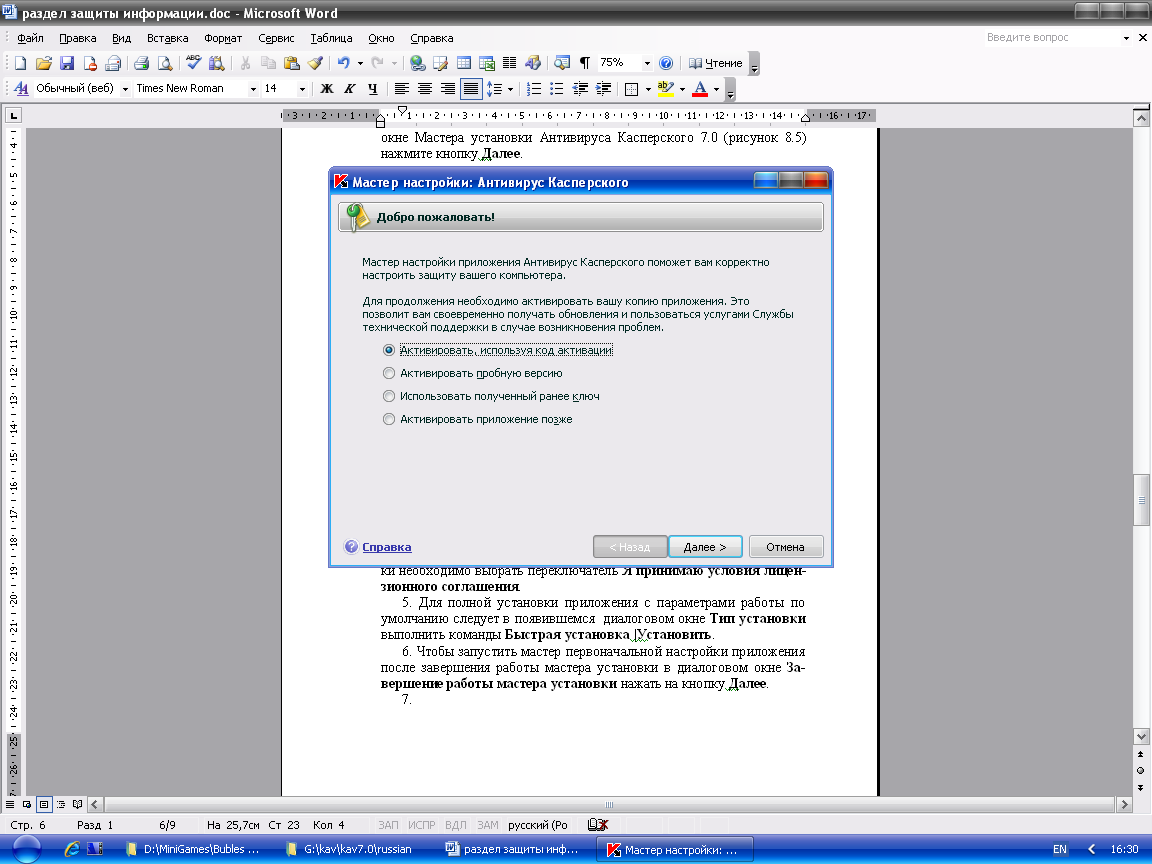Open Microsoft Word Help icon
The width and height of the screenshot is (1152, 864).
(x=666, y=63)
